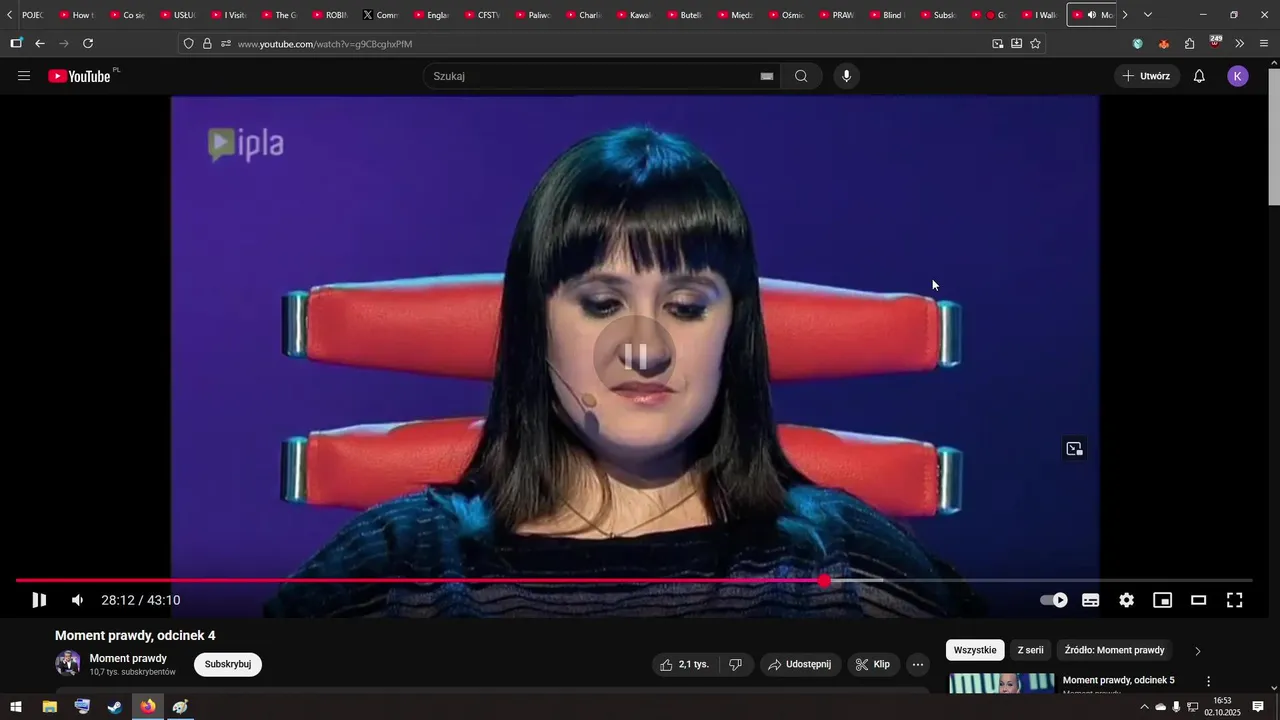Image resolution: width=1280 pixels, height=720 pixels.
Task: Switch to the Blind browser tab
Action: [886, 15]
